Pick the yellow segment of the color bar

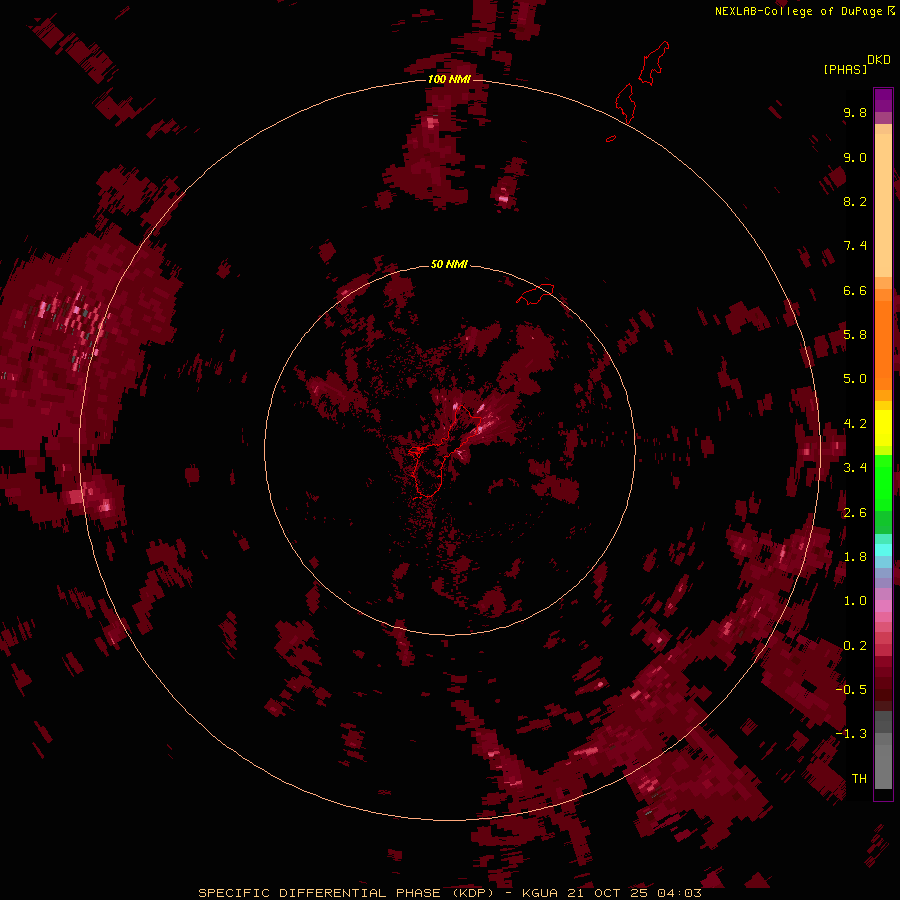click(883, 428)
